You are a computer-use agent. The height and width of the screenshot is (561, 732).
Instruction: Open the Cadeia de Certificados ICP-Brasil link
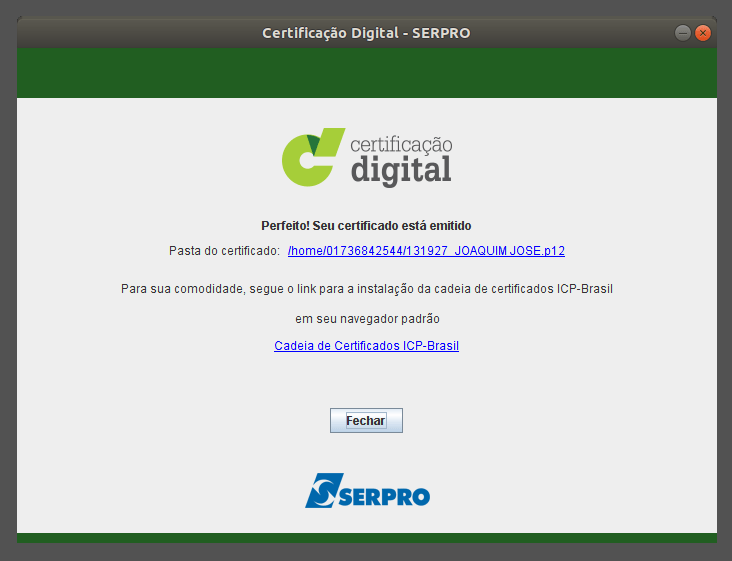click(x=366, y=346)
